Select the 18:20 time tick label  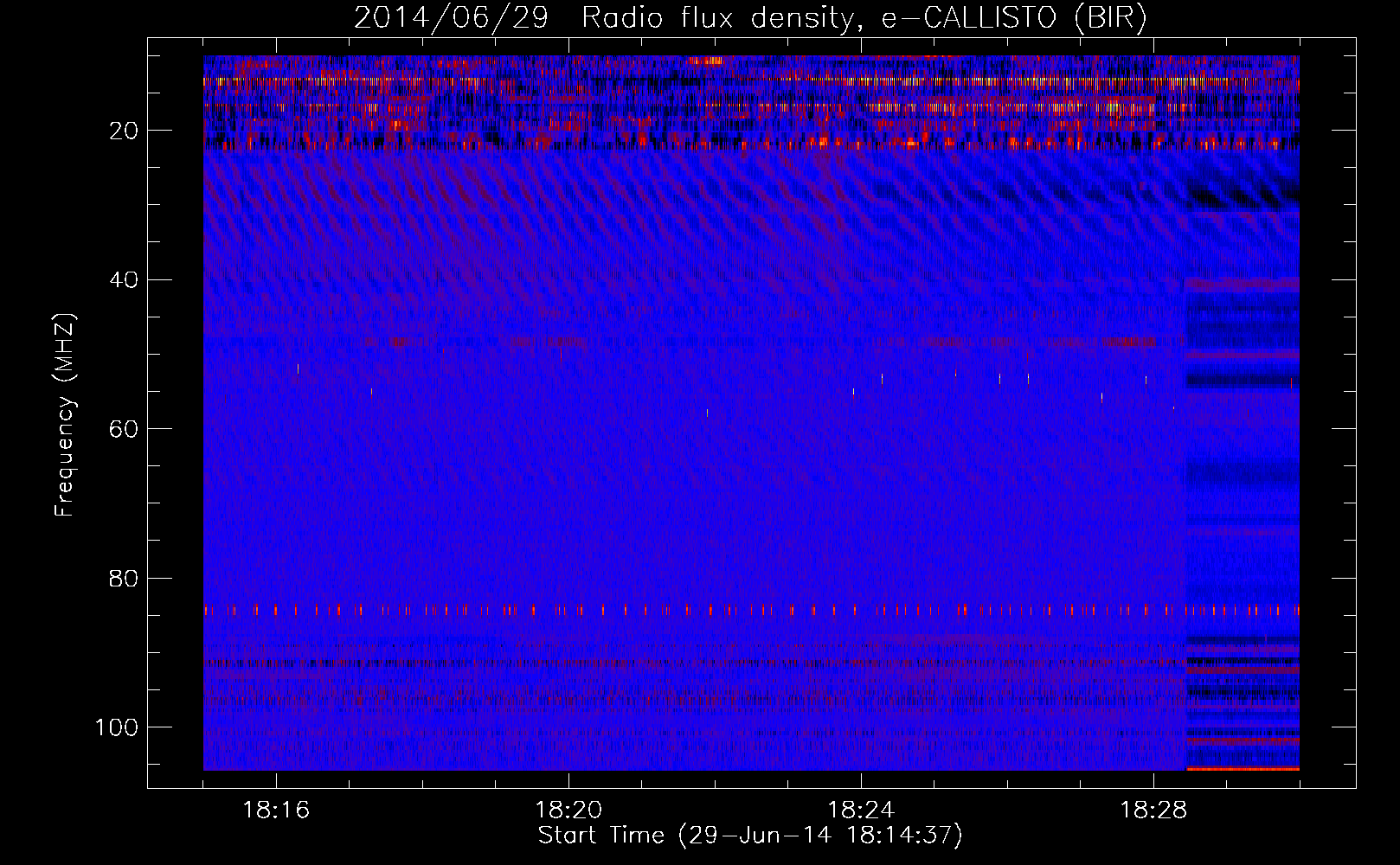pos(568,811)
